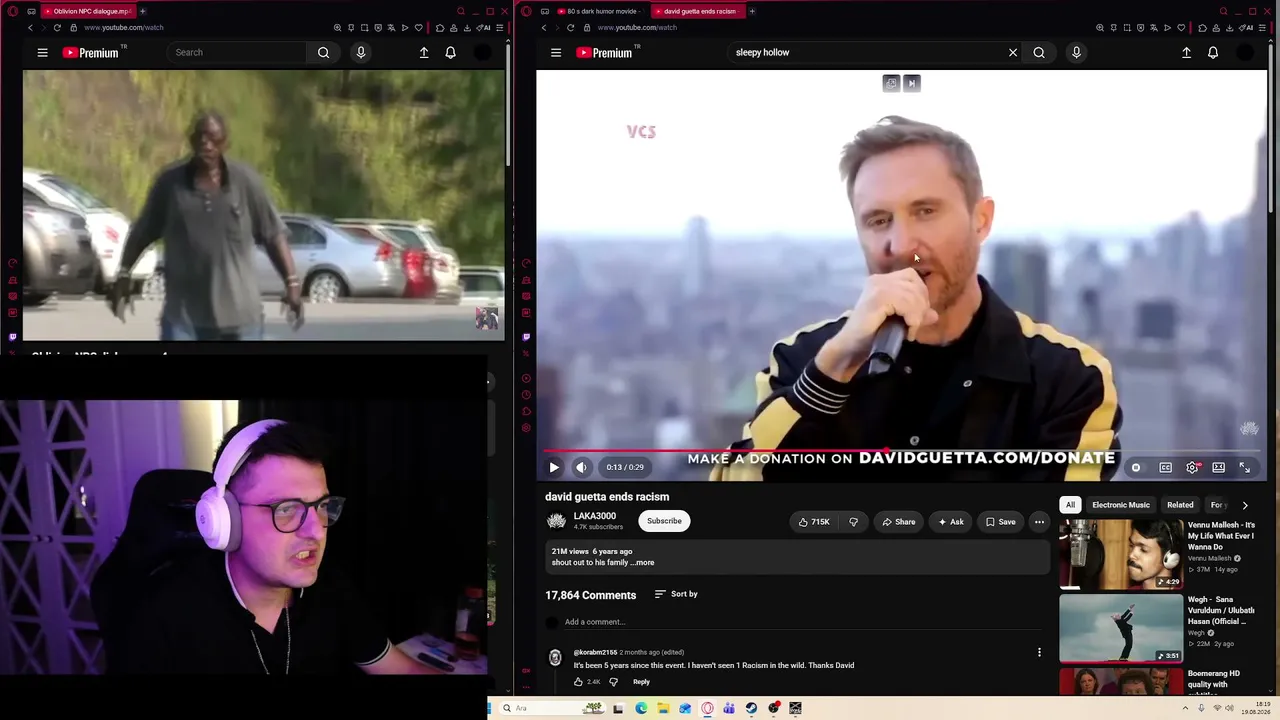
Task: Open the Sort by comments dropdown
Action: coord(676,594)
